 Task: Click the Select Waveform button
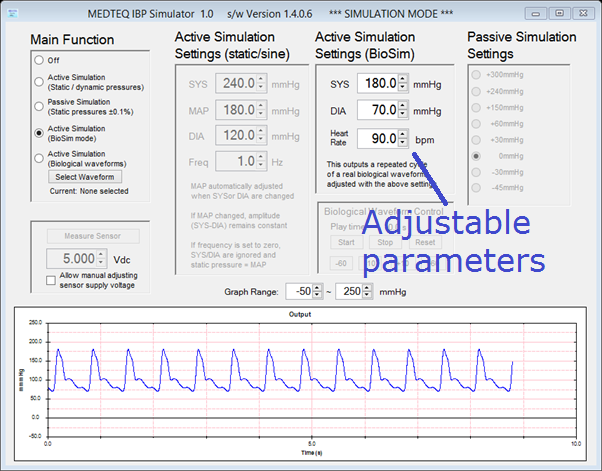pos(85,177)
